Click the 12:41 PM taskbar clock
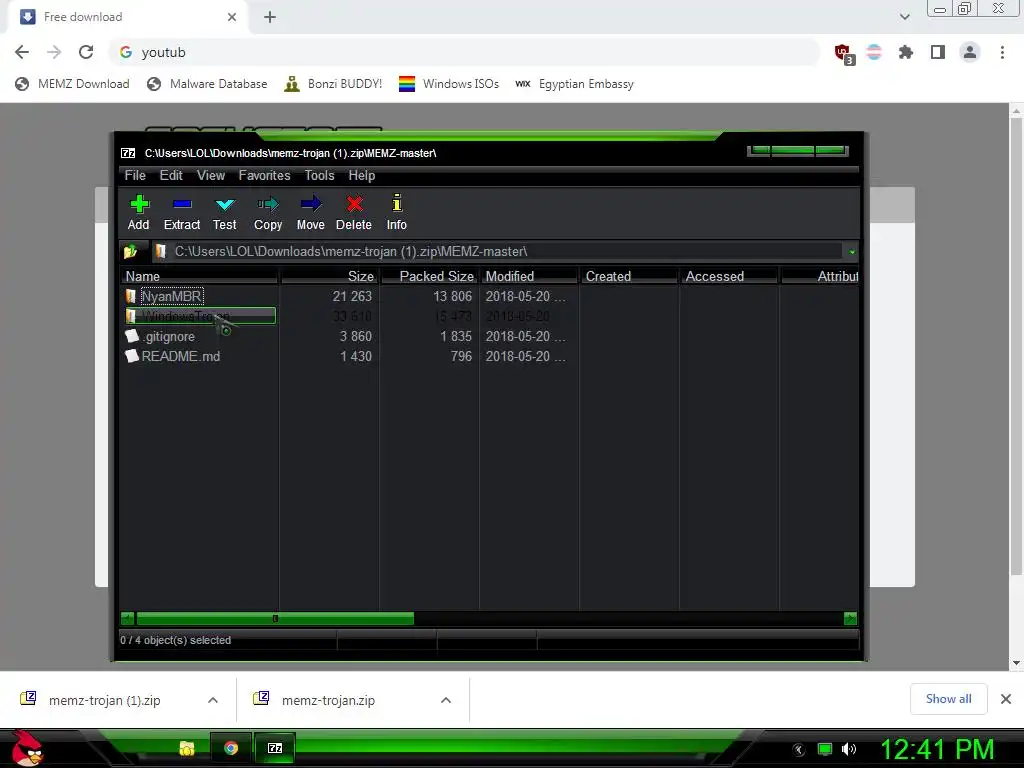The width and height of the screenshot is (1024, 768). point(937,749)
